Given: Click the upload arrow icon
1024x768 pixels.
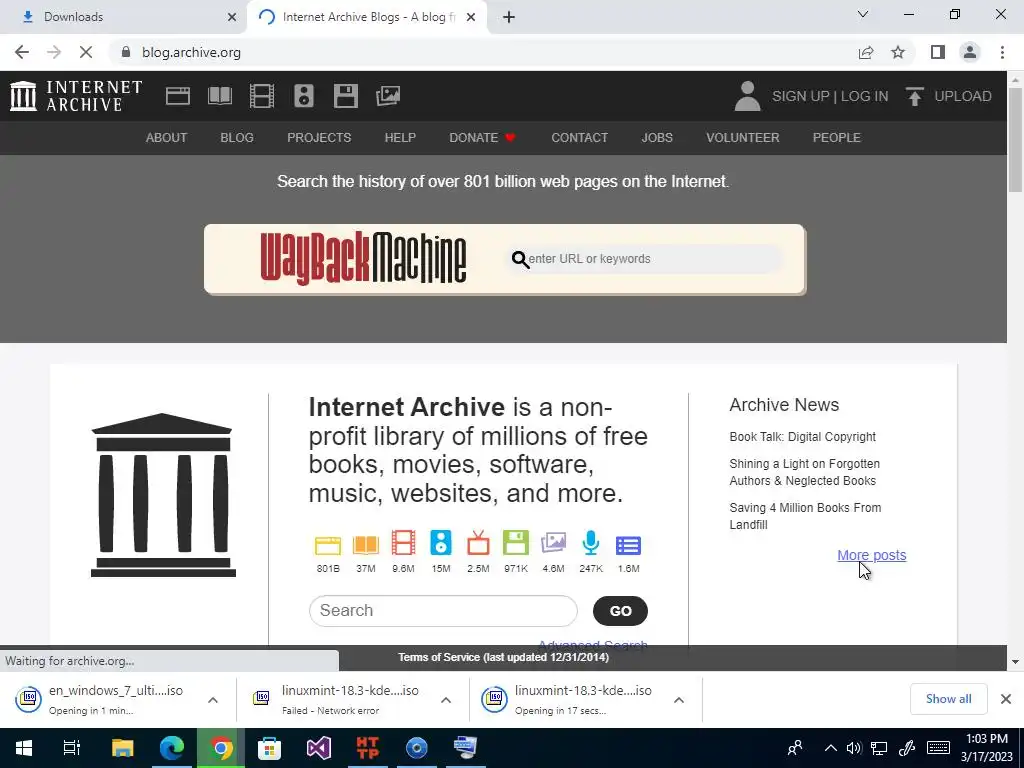Looking at the screenshot, I should [x=914, y=96].
